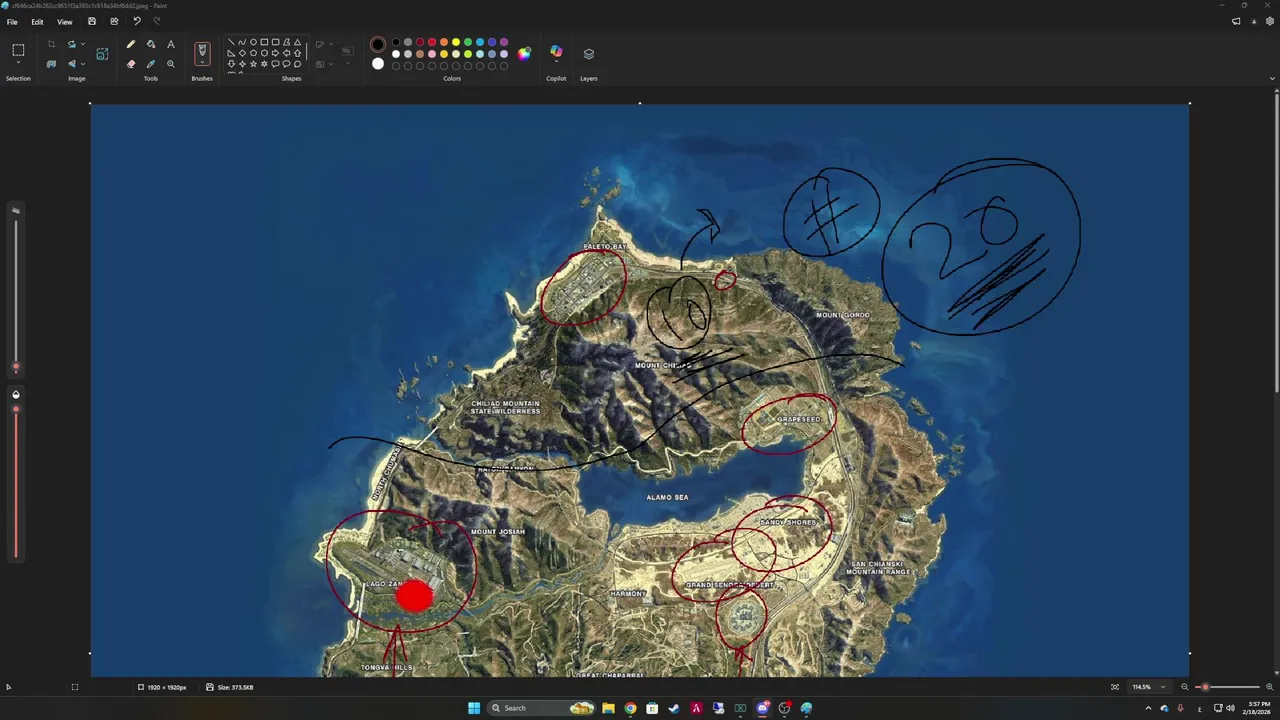Open the Windows Start menu

tap(474, 708)
